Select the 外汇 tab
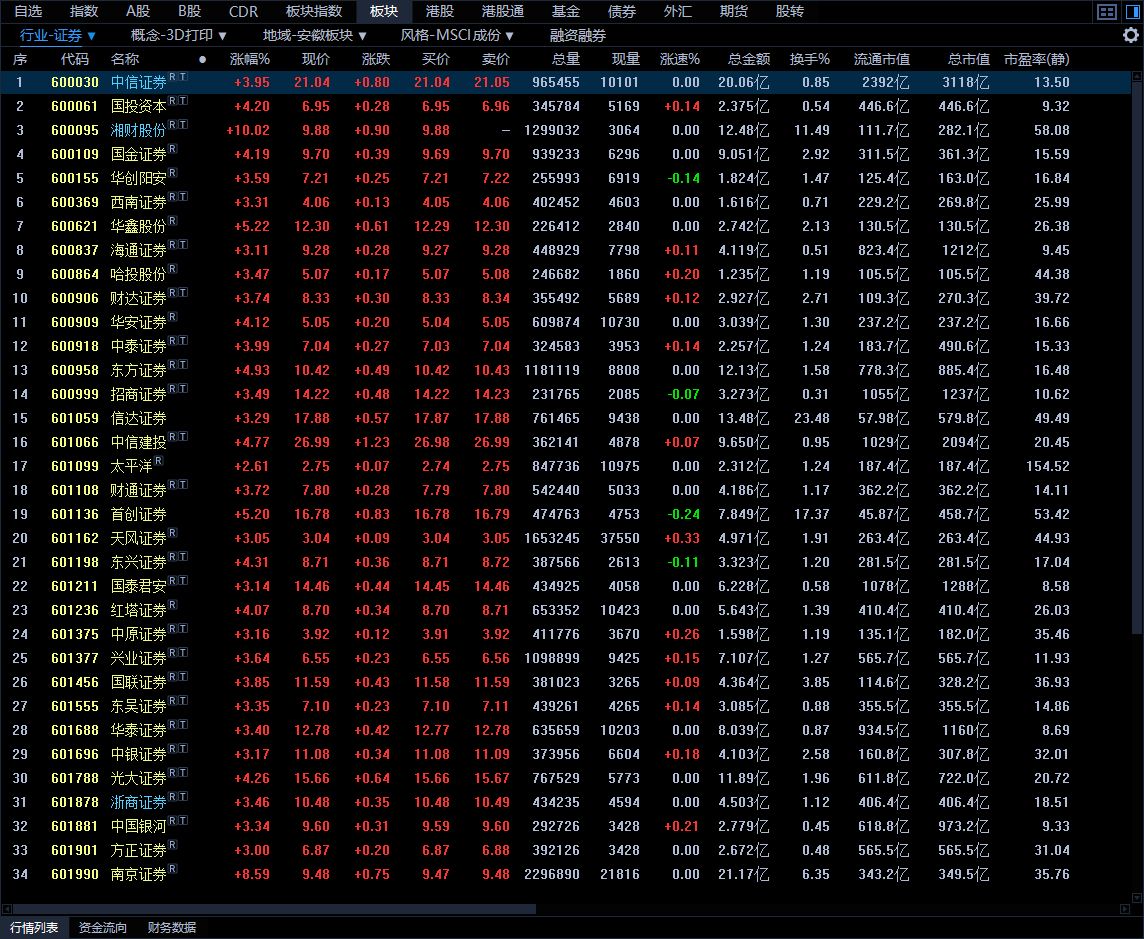 tap(678, 11)
